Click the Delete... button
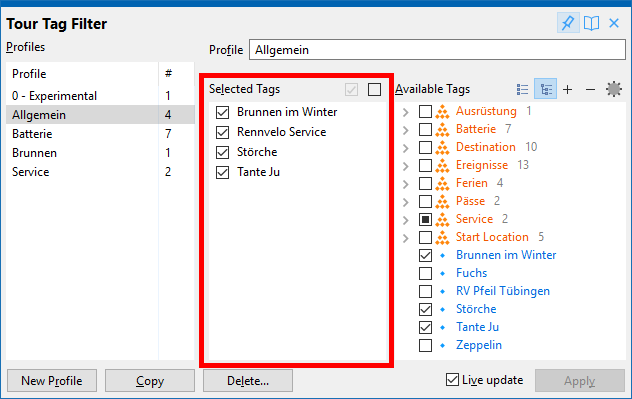 tap(248, 380)
